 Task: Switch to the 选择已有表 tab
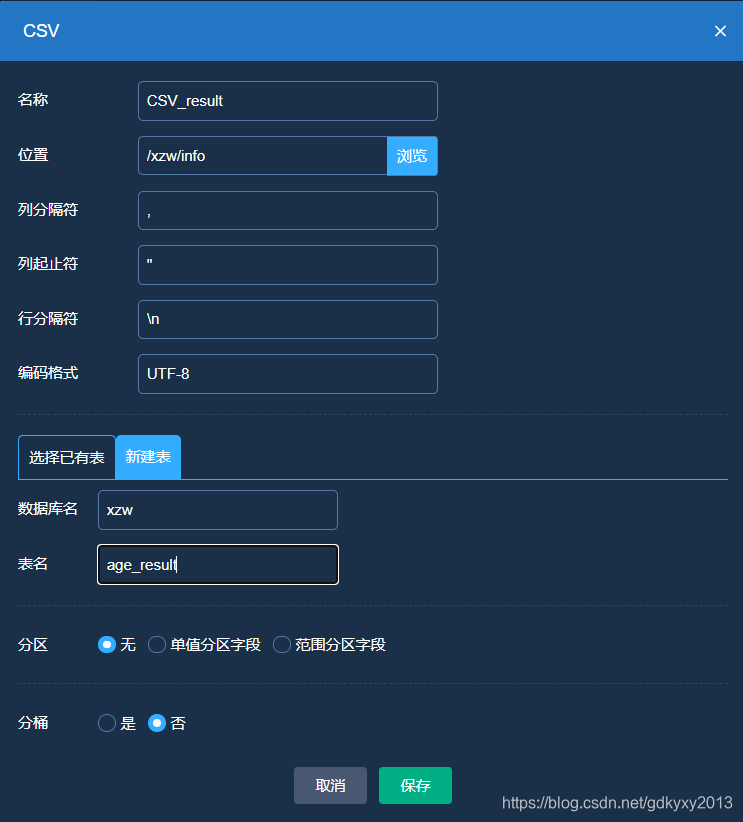pos(67,457)
